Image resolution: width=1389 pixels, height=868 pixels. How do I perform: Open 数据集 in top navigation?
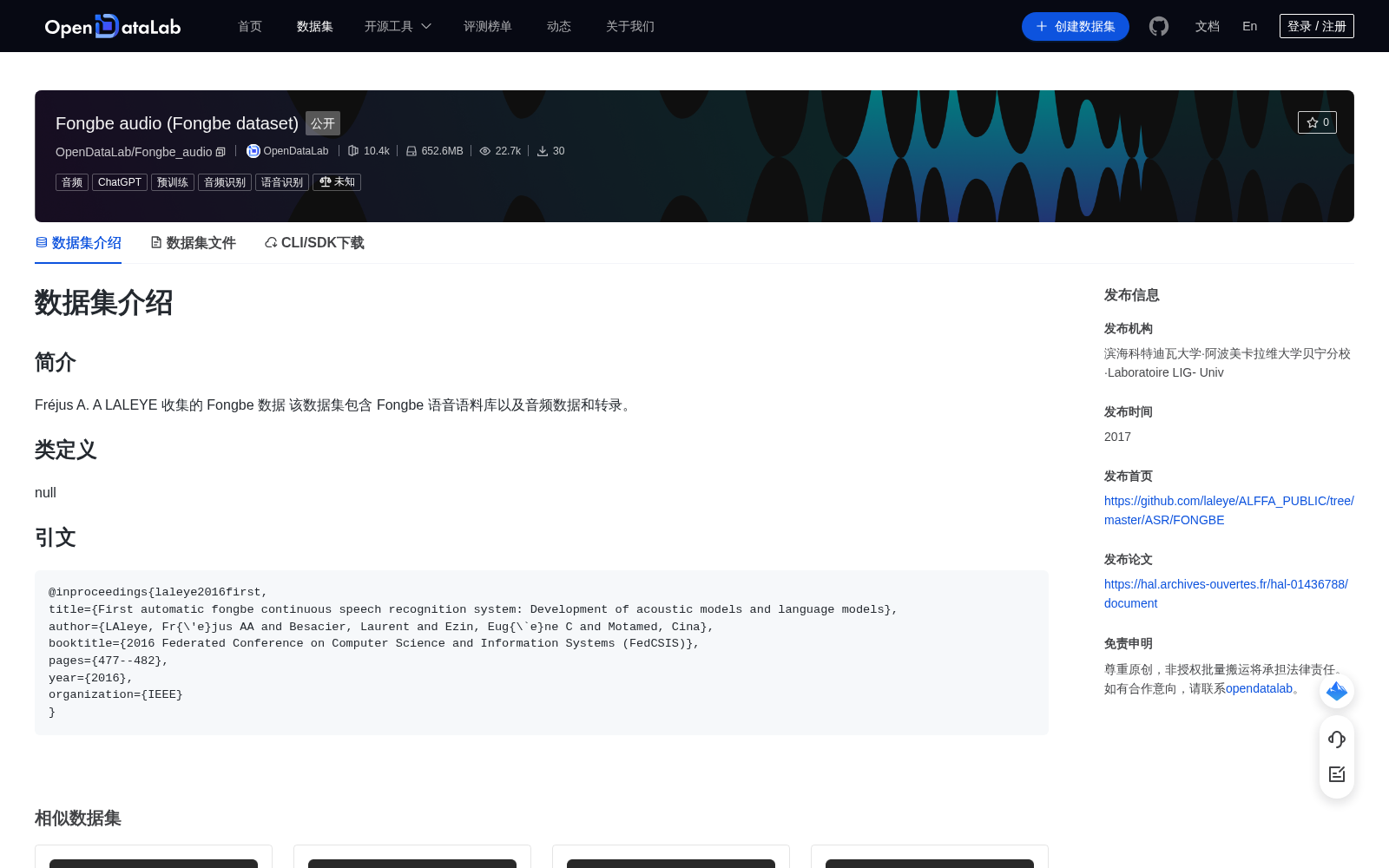coord(315,26)
